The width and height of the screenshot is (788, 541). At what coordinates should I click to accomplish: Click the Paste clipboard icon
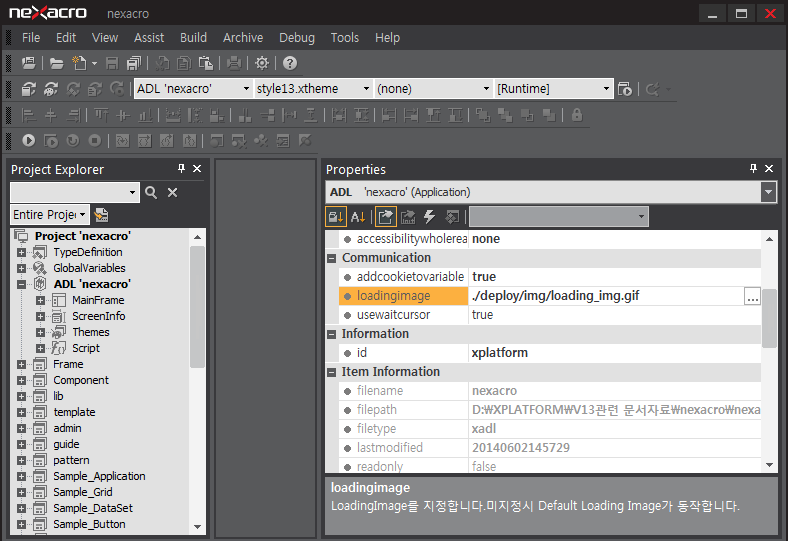click(x=206, y=63)
